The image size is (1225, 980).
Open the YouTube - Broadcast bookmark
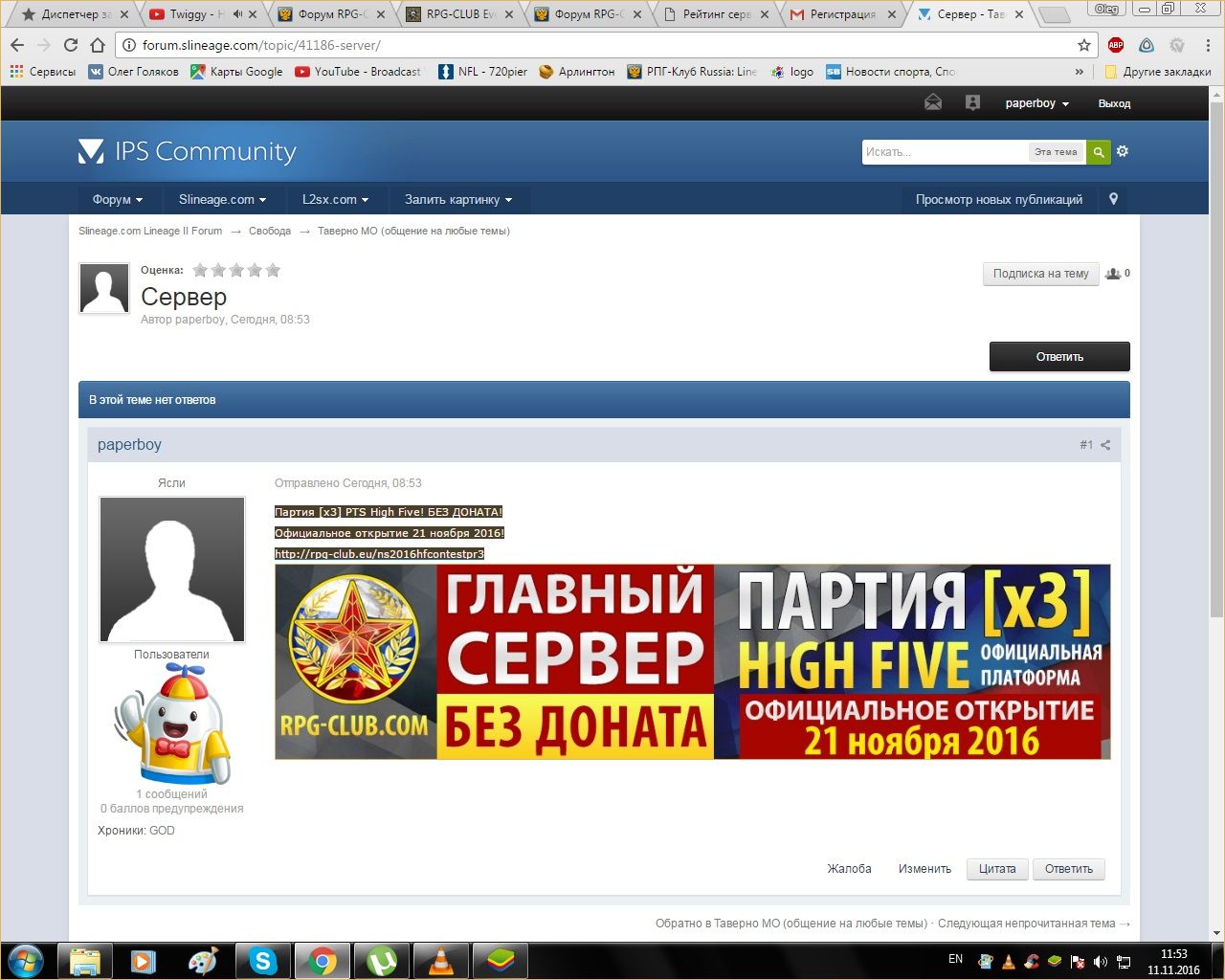click(x=357, y=72)
